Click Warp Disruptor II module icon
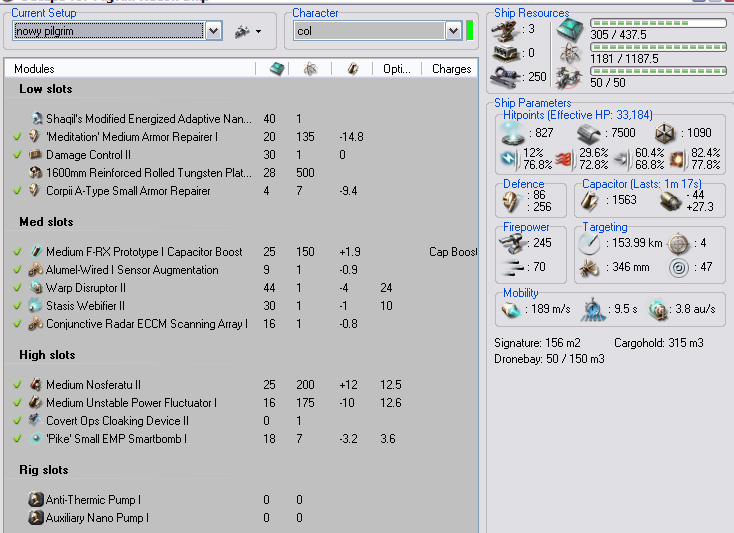Viewport: 734px width, 533px height. (x=36, y=287)
